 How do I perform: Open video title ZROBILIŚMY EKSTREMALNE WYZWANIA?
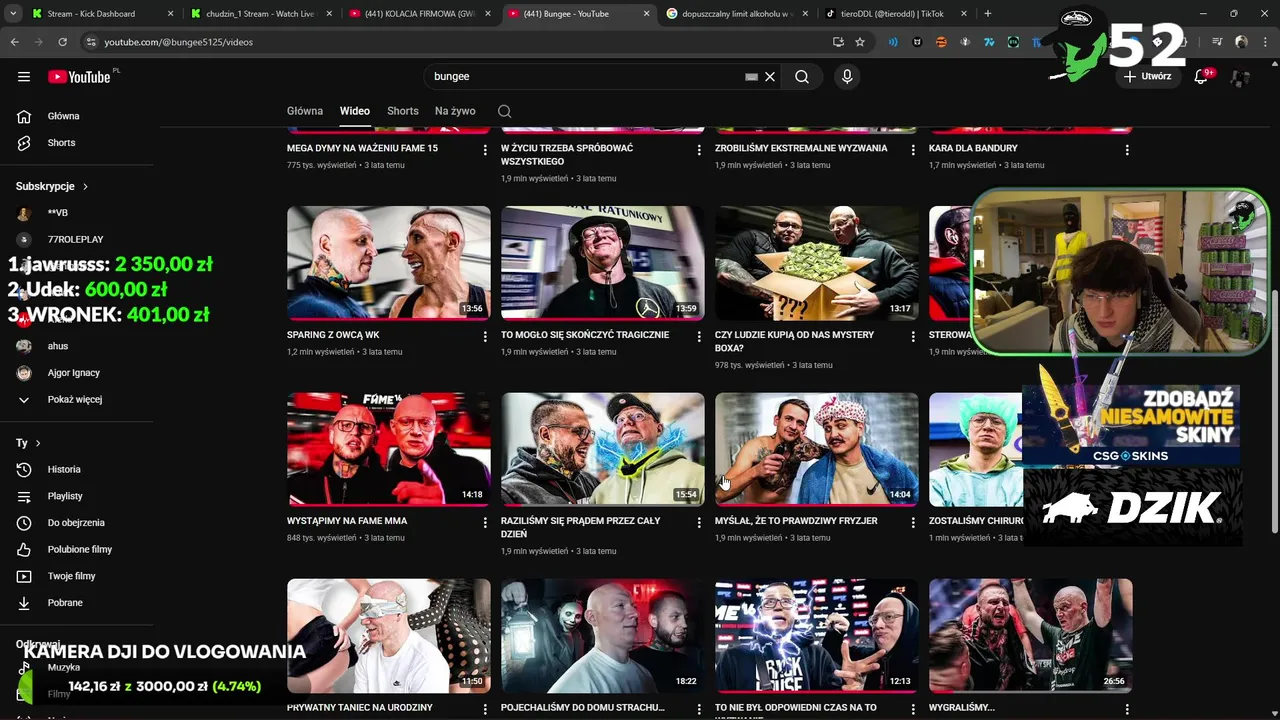(801, 148)
